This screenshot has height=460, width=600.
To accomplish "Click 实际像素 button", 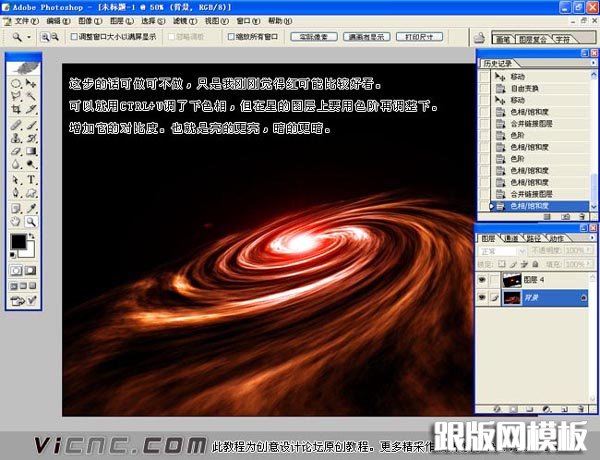I will (x=314, y=37).
